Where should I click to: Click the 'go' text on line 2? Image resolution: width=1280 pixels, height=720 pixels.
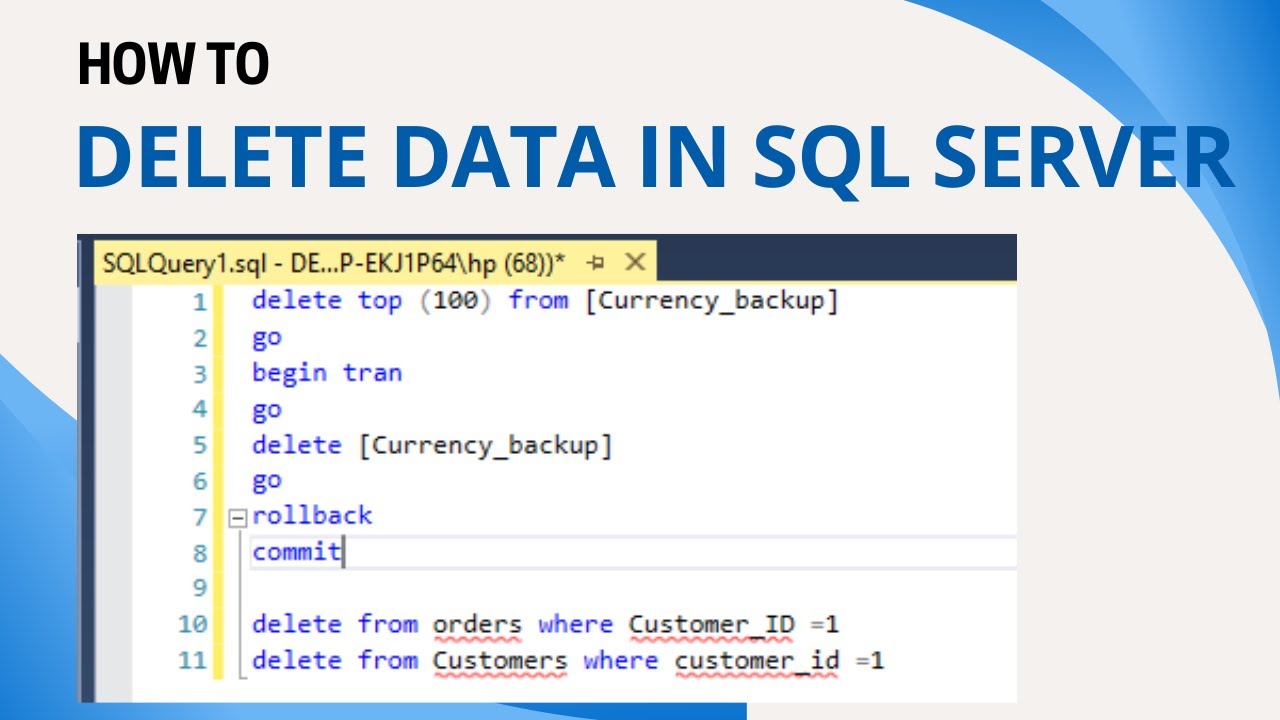(x=267, y=338)
